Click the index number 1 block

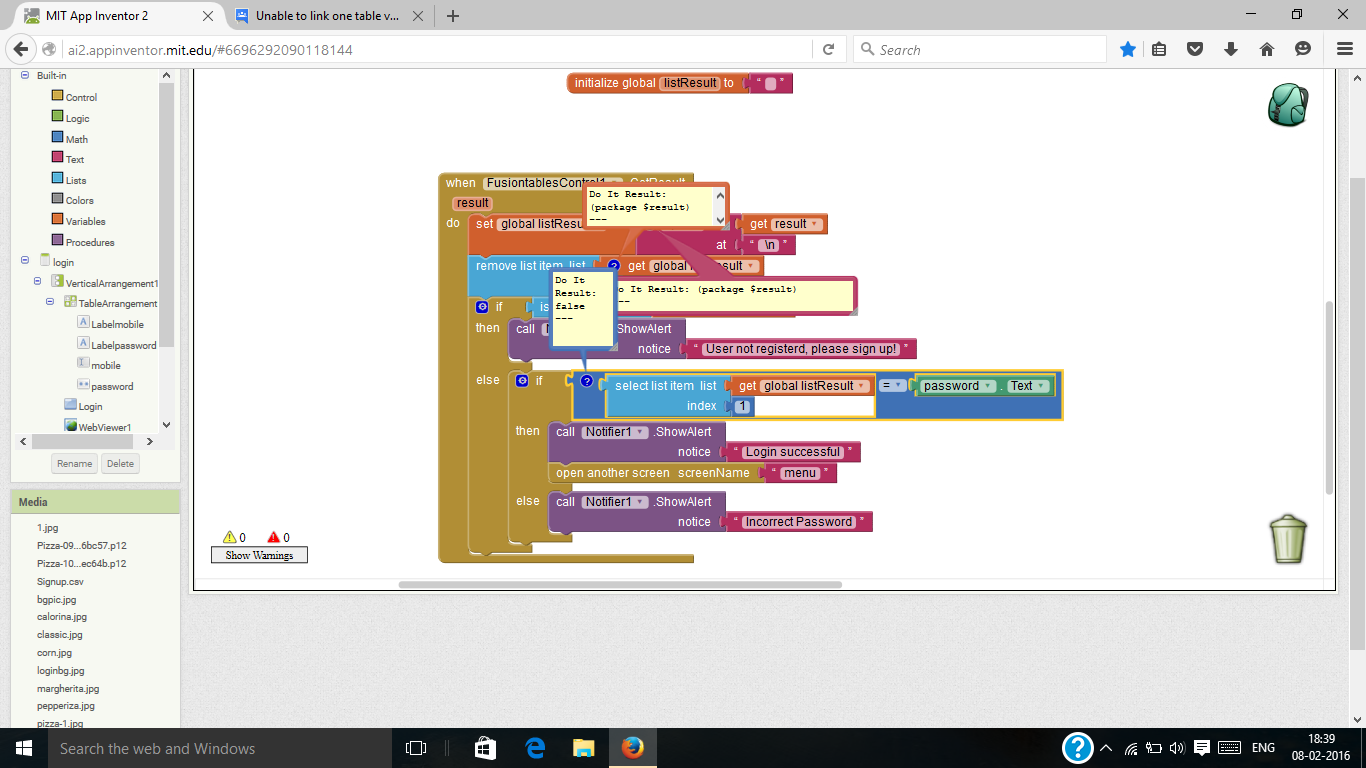[742, 406]
